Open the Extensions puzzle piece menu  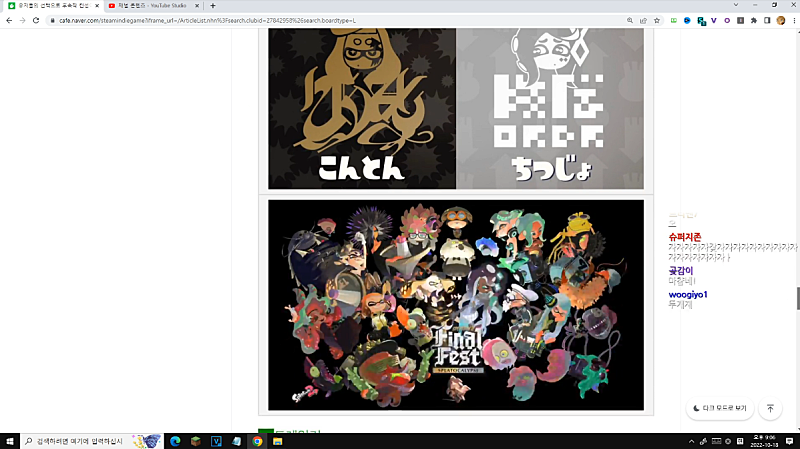pos(754,20)
